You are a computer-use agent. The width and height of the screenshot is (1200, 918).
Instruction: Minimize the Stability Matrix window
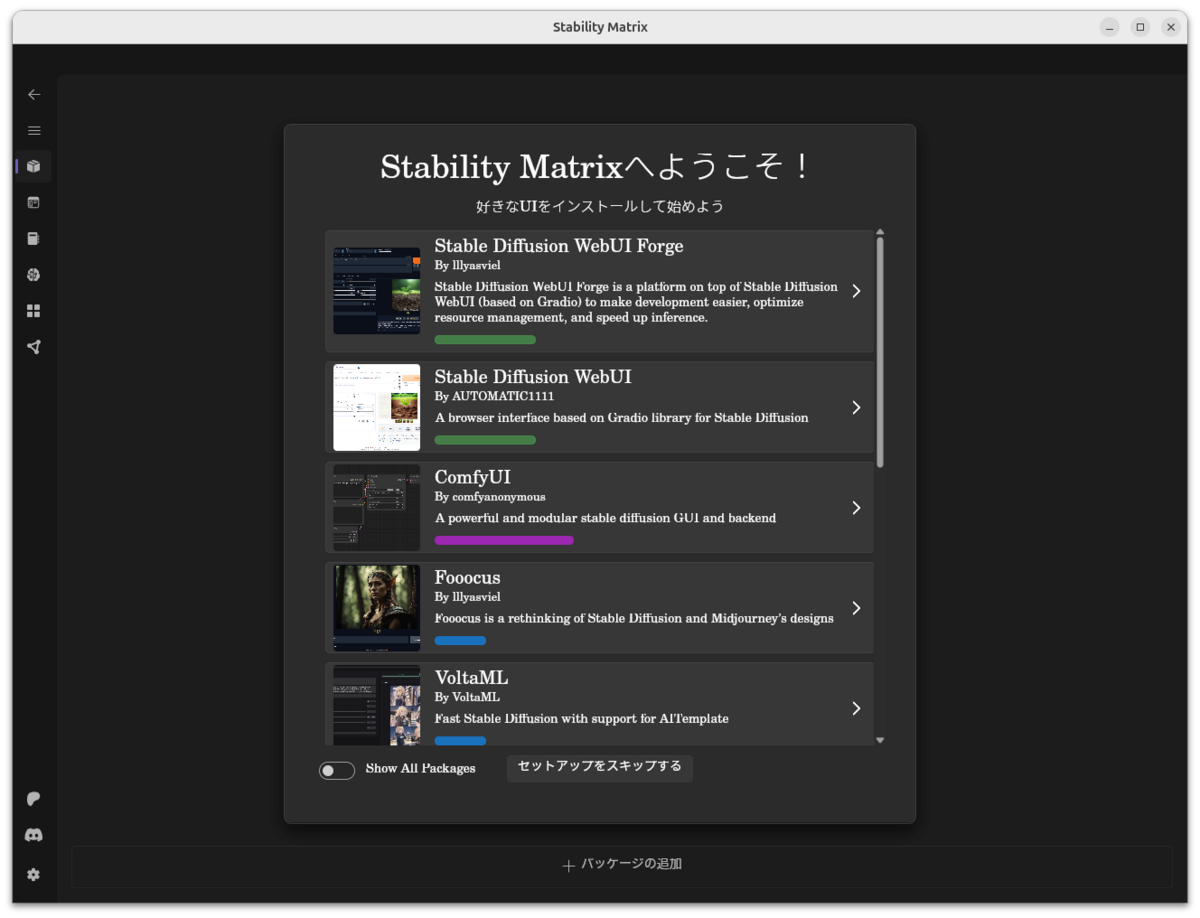click(1110, 27)
